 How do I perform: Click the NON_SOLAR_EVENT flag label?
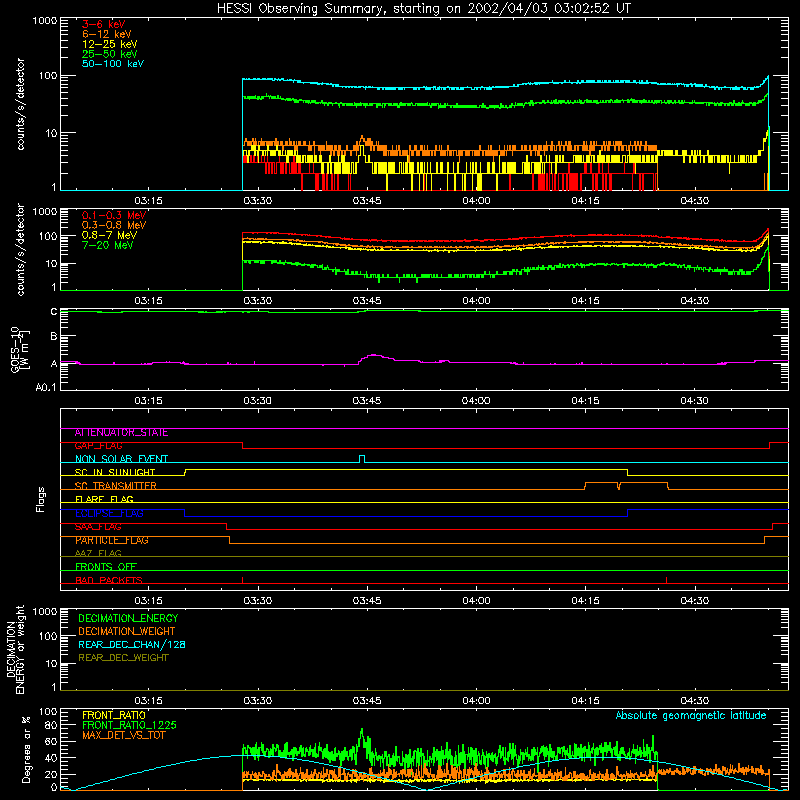click(x=121, y=459)
